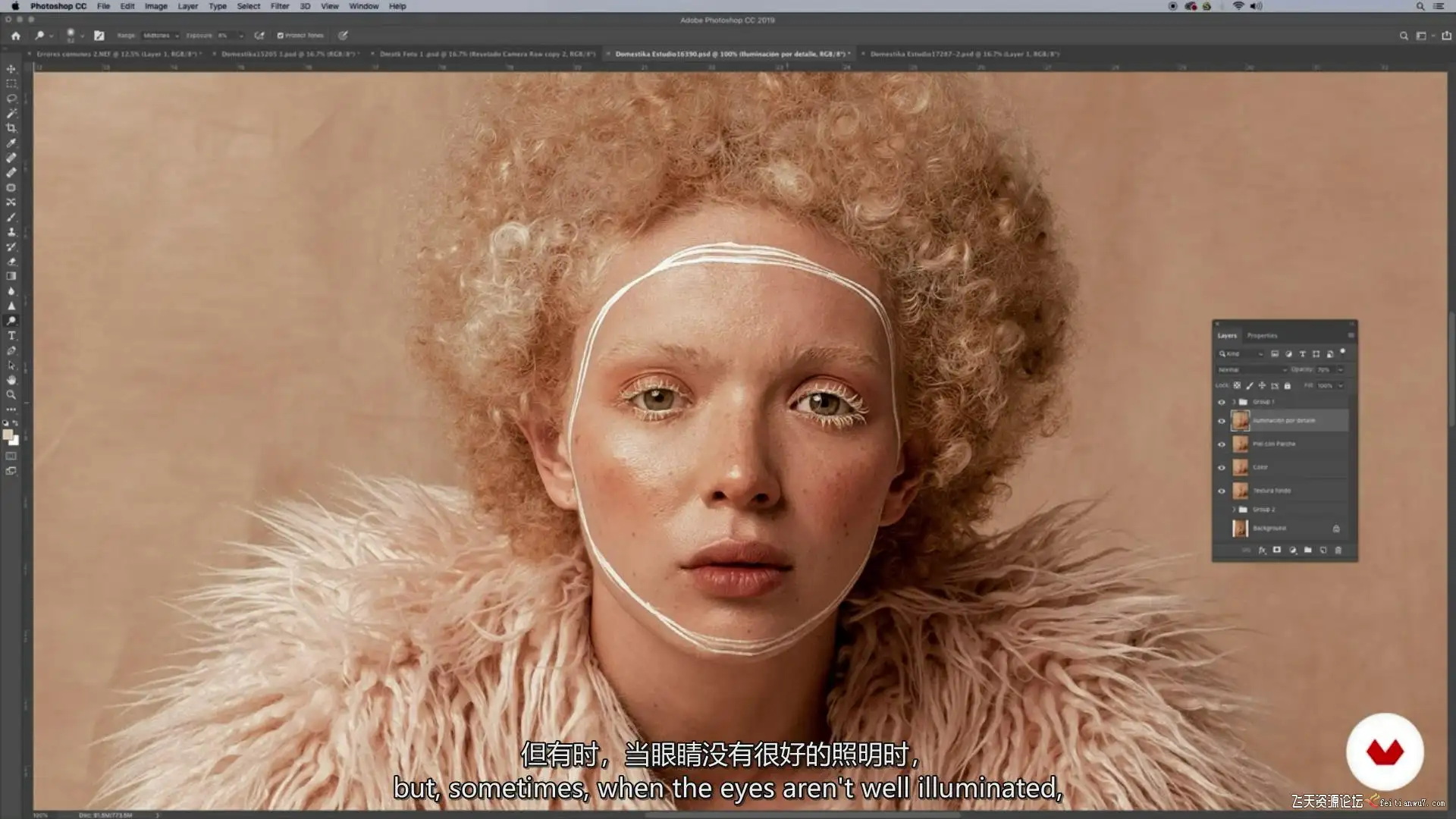The image size is (1456, 819).
Task: Open the layer blend mode dropdown
Action: [x=1251, y=370]
